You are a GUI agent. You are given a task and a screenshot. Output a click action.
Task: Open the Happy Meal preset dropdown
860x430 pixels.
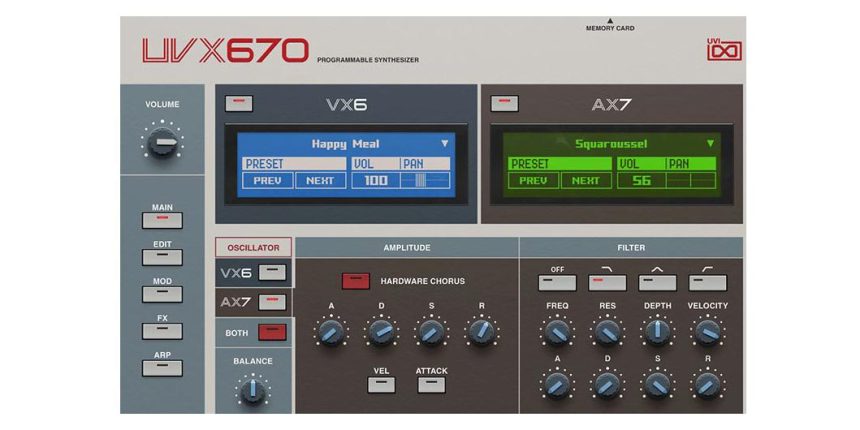[445, 143]
